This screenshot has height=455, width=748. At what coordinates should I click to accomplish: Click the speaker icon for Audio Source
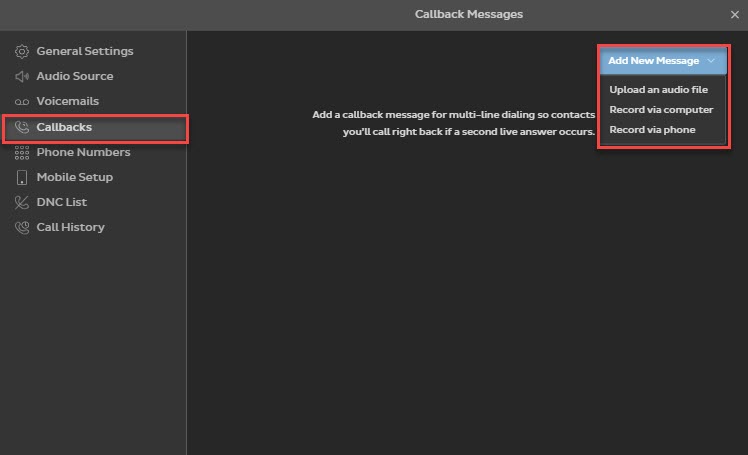click(22, 76)
